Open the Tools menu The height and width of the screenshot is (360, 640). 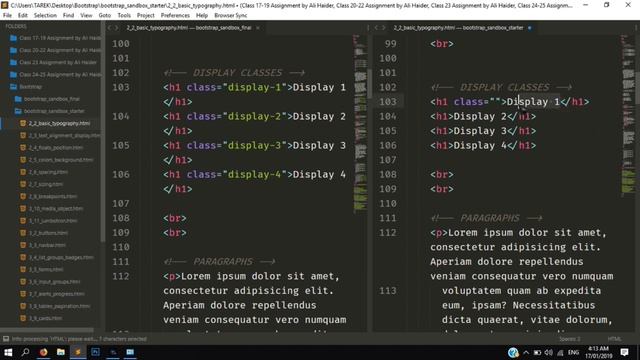[x=124, y=16]
